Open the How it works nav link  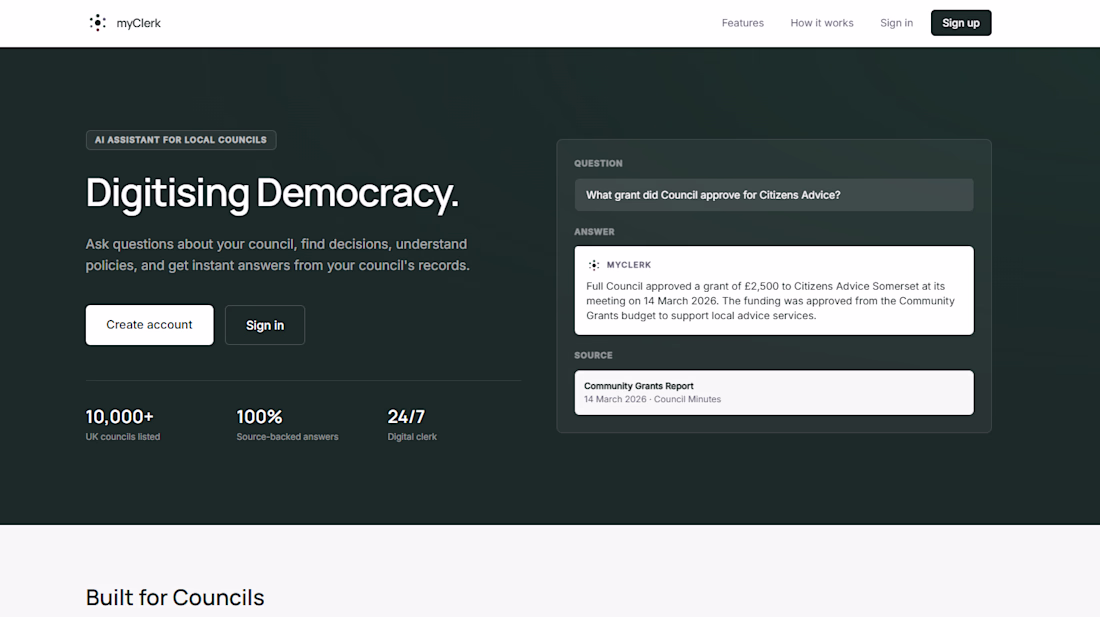(821, 23)
